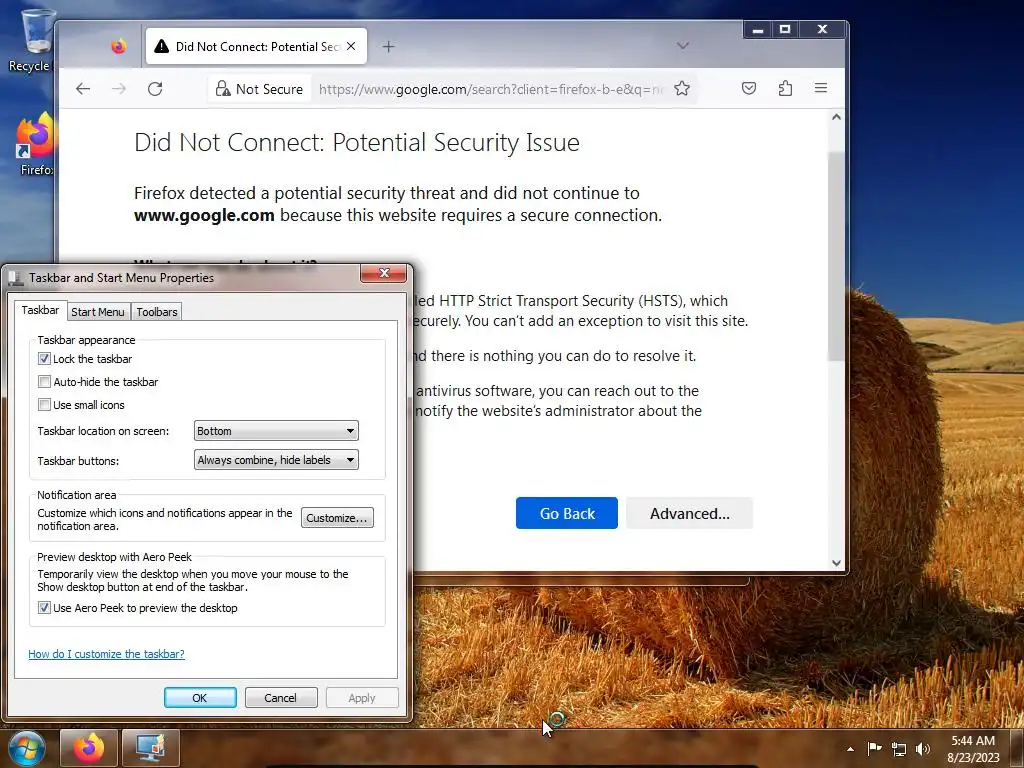Click the Go Back button
1024x768 pixels.
tap(567, 513)
